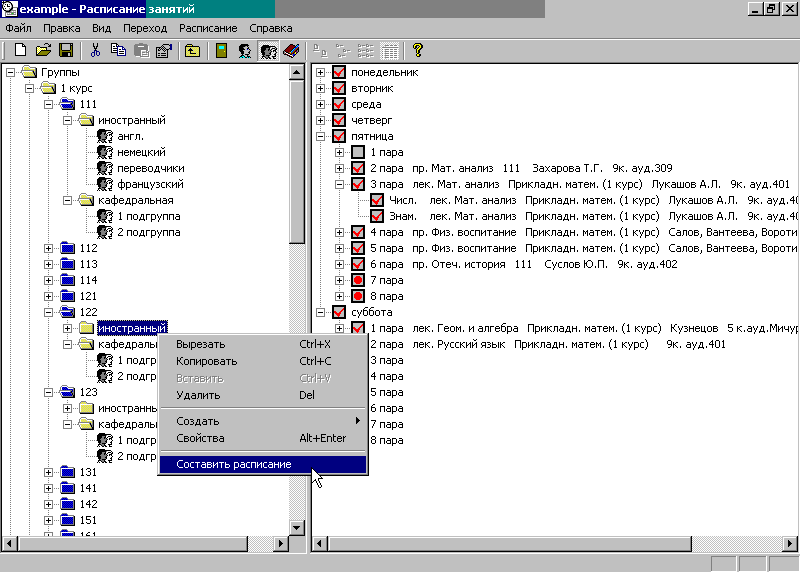Click the Open folder toolbar icon
The height and width of the screenshot is (572, 800).
pyautogui.click(x=43, y=50)
